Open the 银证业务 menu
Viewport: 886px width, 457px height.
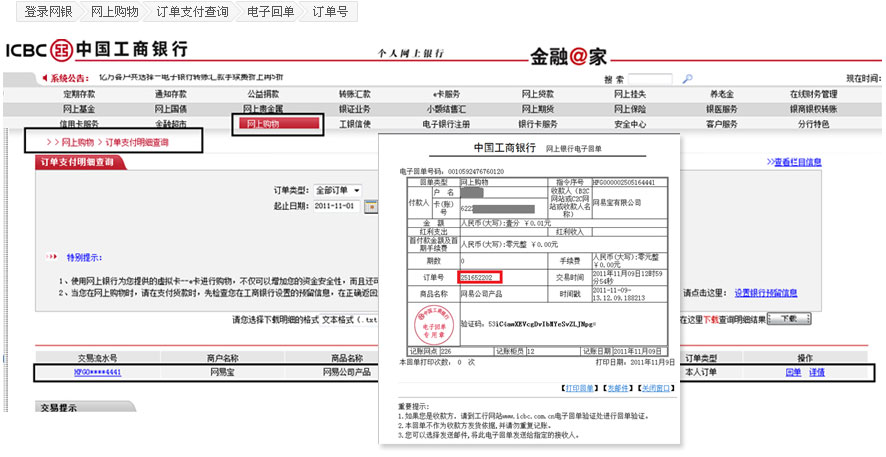[355, 109]
